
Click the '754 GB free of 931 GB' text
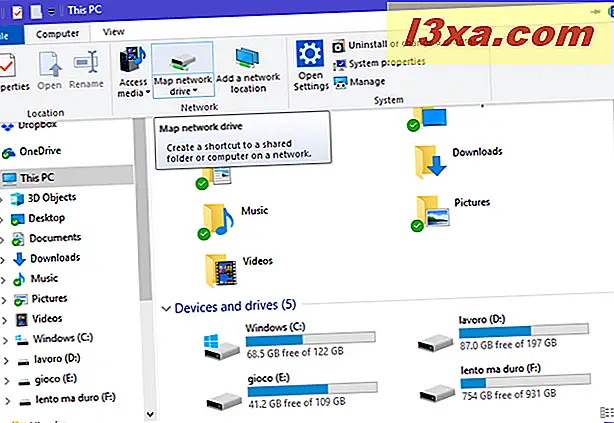tap(509, 394)
